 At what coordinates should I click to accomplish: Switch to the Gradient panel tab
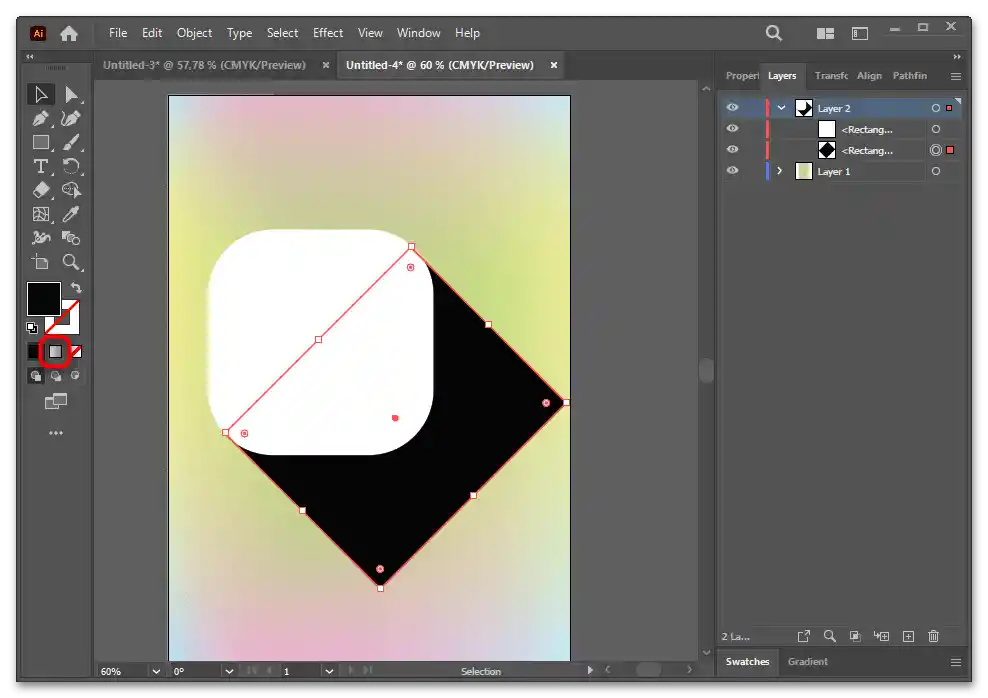pos(808,661)
